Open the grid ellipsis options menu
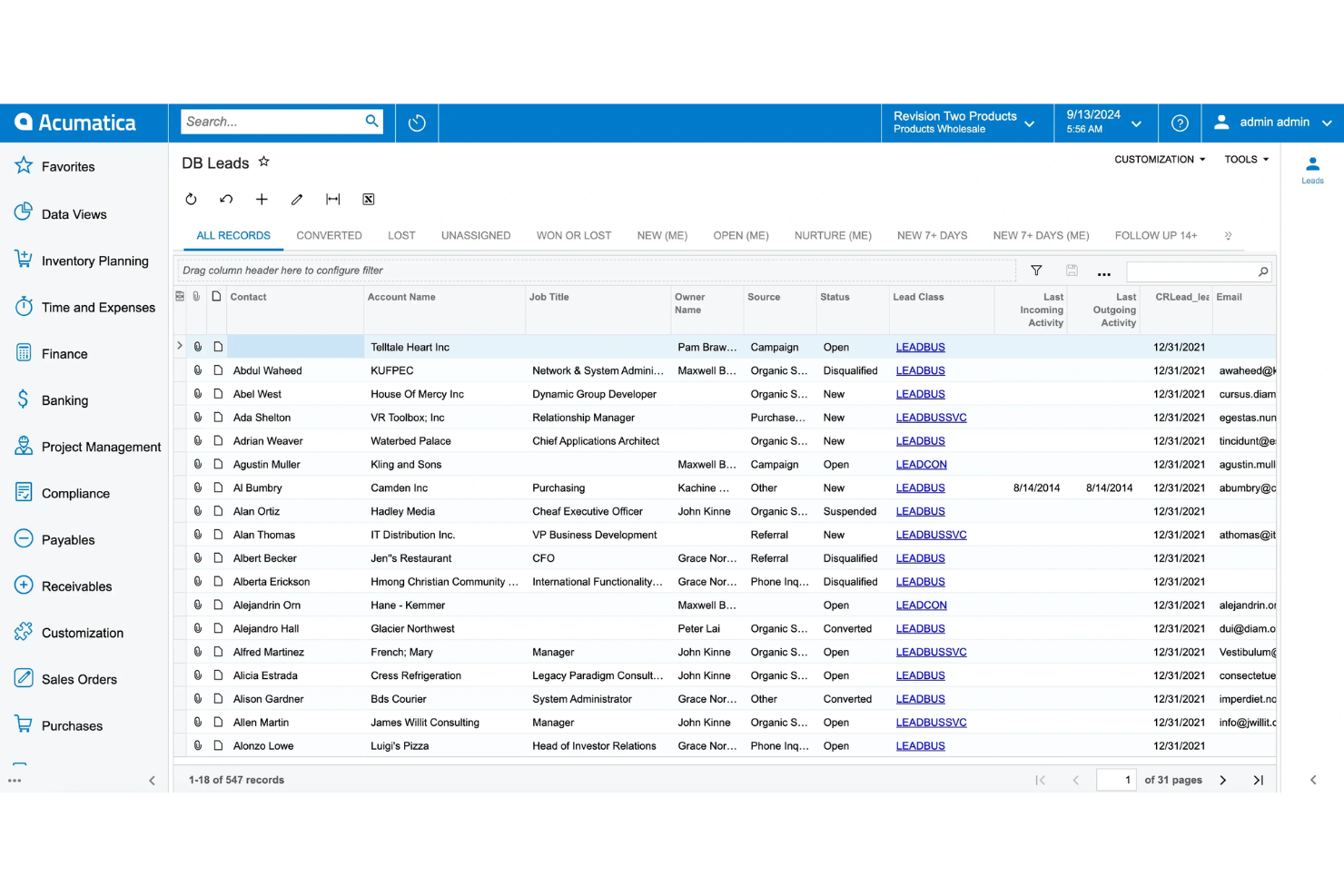This screenshot has width=1344, height=896. click(x=1104, y=271)
